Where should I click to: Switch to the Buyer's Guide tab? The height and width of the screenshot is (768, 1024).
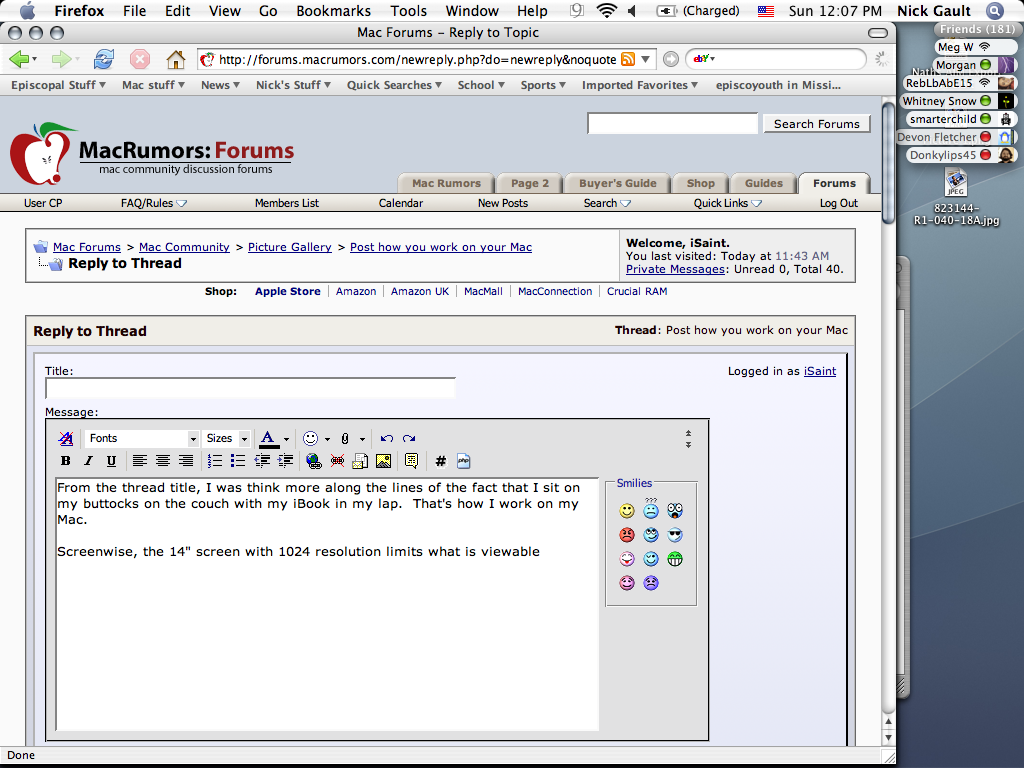617,184
